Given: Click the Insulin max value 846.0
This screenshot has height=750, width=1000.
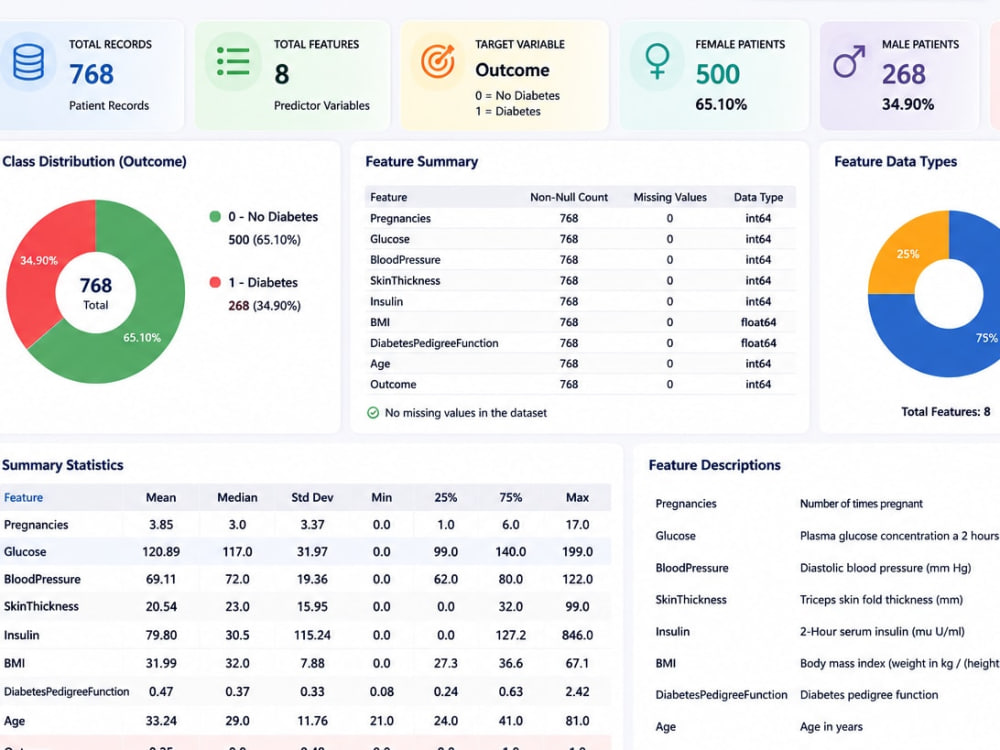Looking at the screenshot, I should [x=577, y=635].
